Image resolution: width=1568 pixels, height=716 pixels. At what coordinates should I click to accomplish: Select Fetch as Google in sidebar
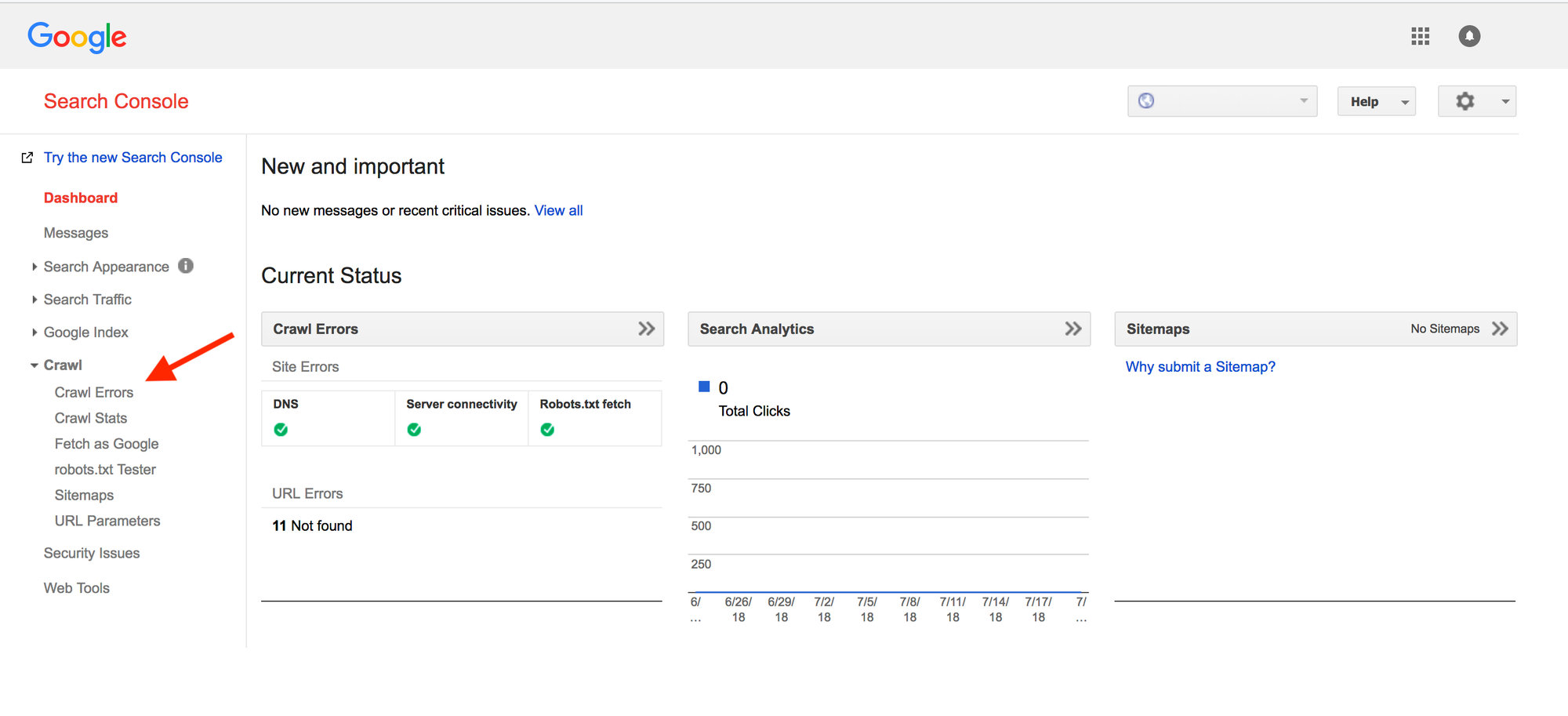pyautogui.click(x=107, y=444)
